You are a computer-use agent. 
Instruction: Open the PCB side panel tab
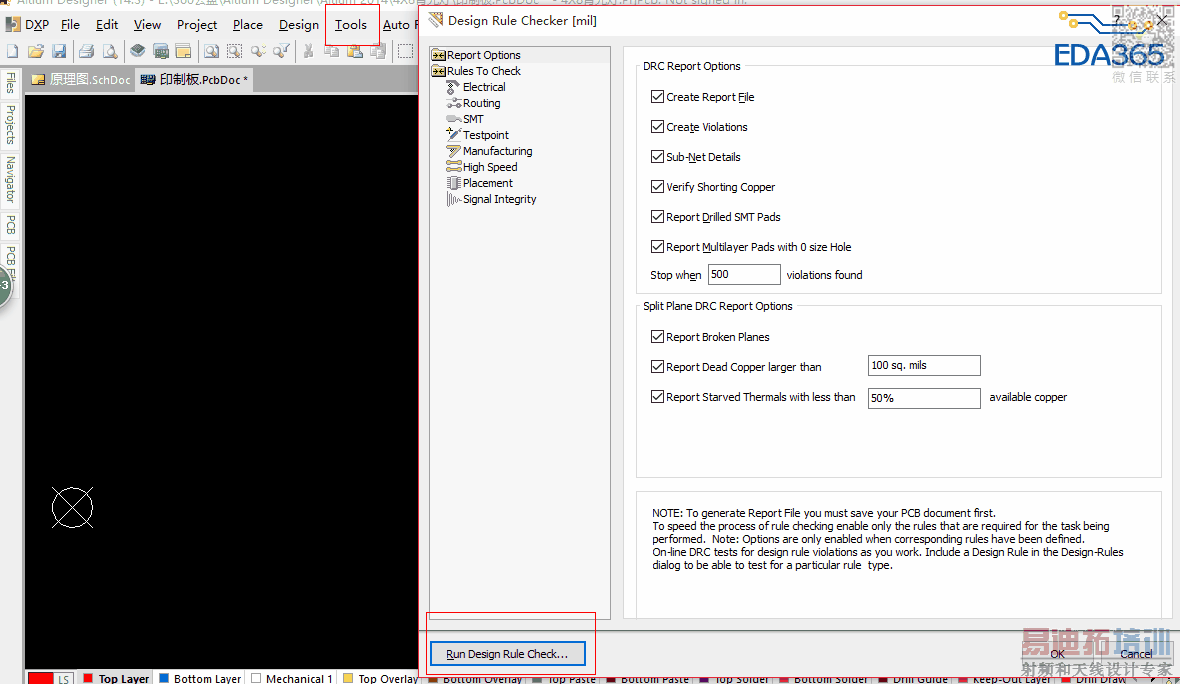click(x=11, y=225)
